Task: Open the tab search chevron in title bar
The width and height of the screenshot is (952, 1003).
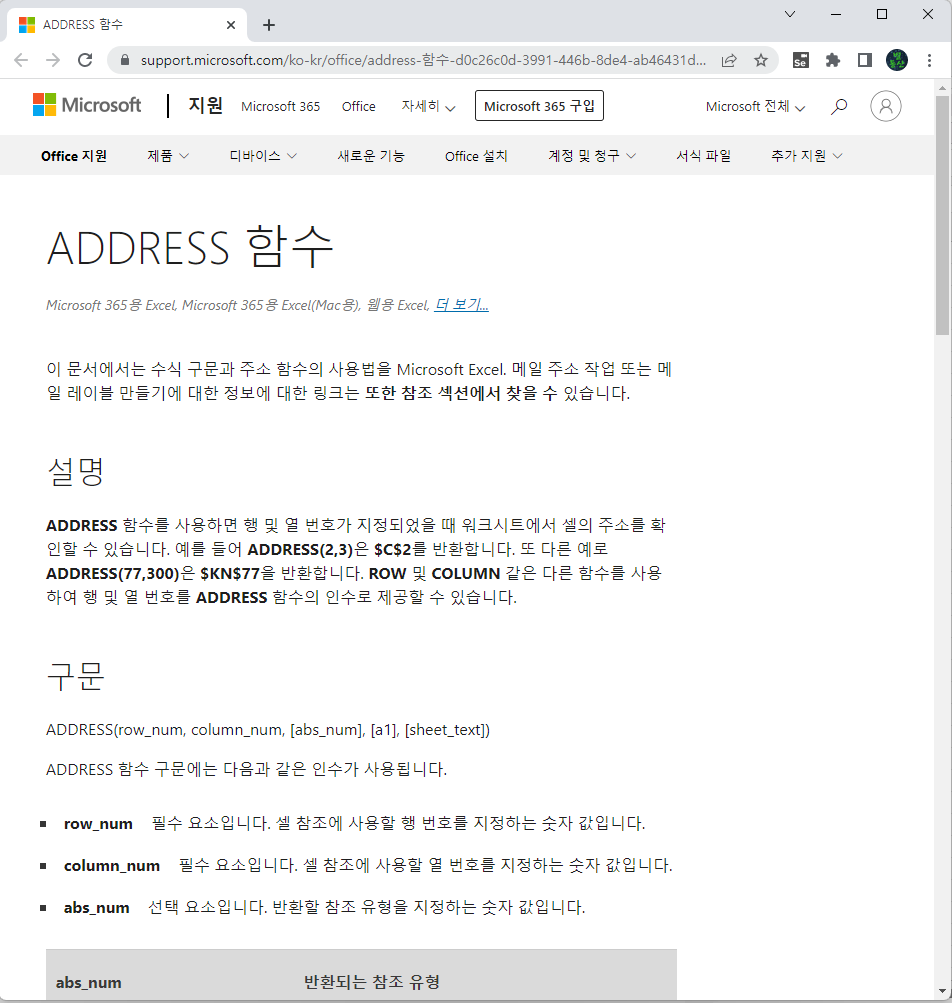Action: (790, 14)
